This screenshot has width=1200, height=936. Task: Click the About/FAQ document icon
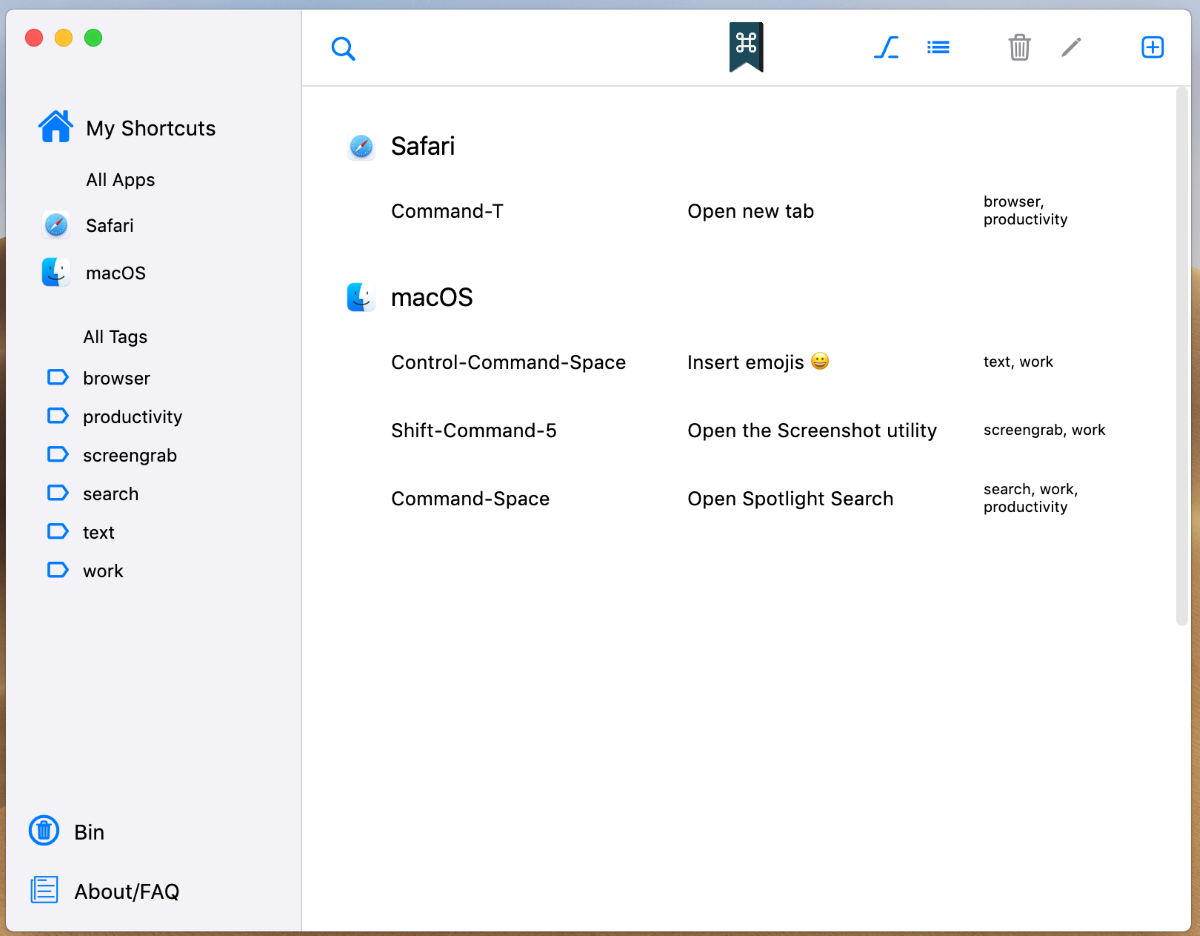click(44, 890)
